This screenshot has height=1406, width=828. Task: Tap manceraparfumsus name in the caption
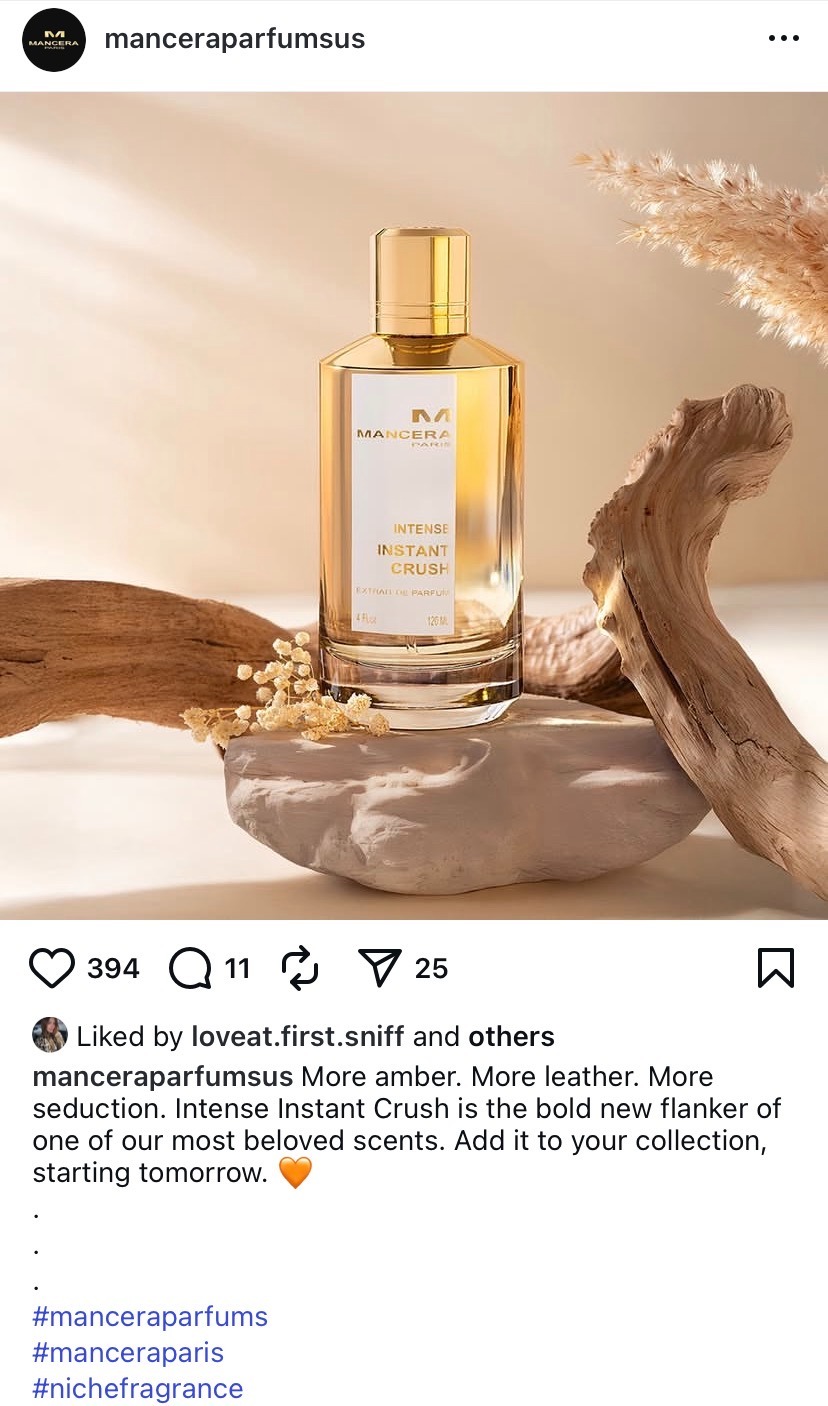[163, 1077]
